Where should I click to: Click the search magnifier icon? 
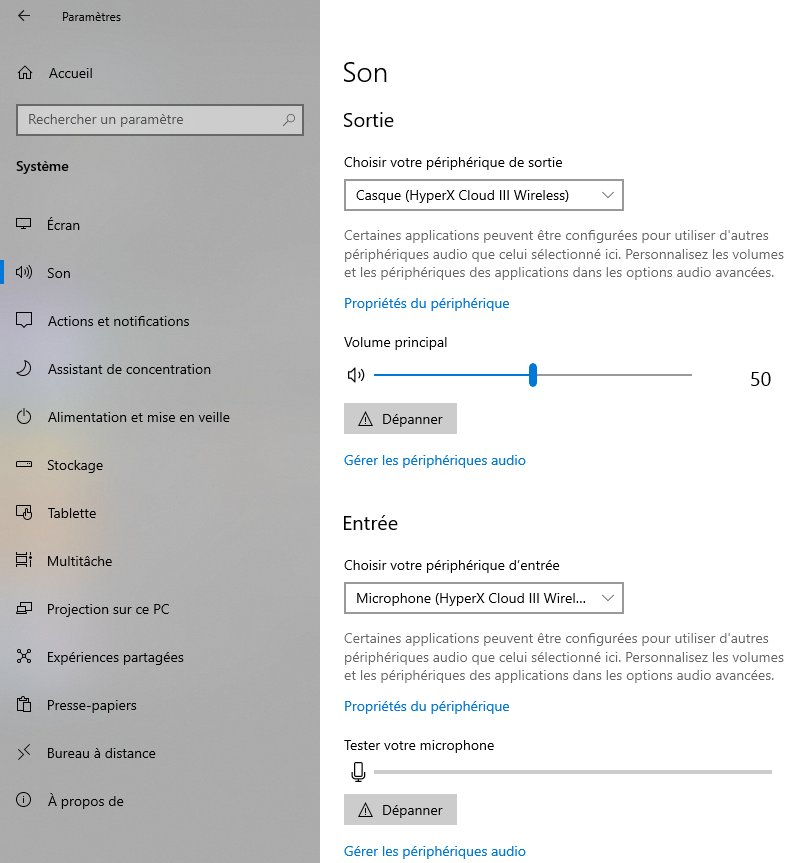[x=289, y=120]
